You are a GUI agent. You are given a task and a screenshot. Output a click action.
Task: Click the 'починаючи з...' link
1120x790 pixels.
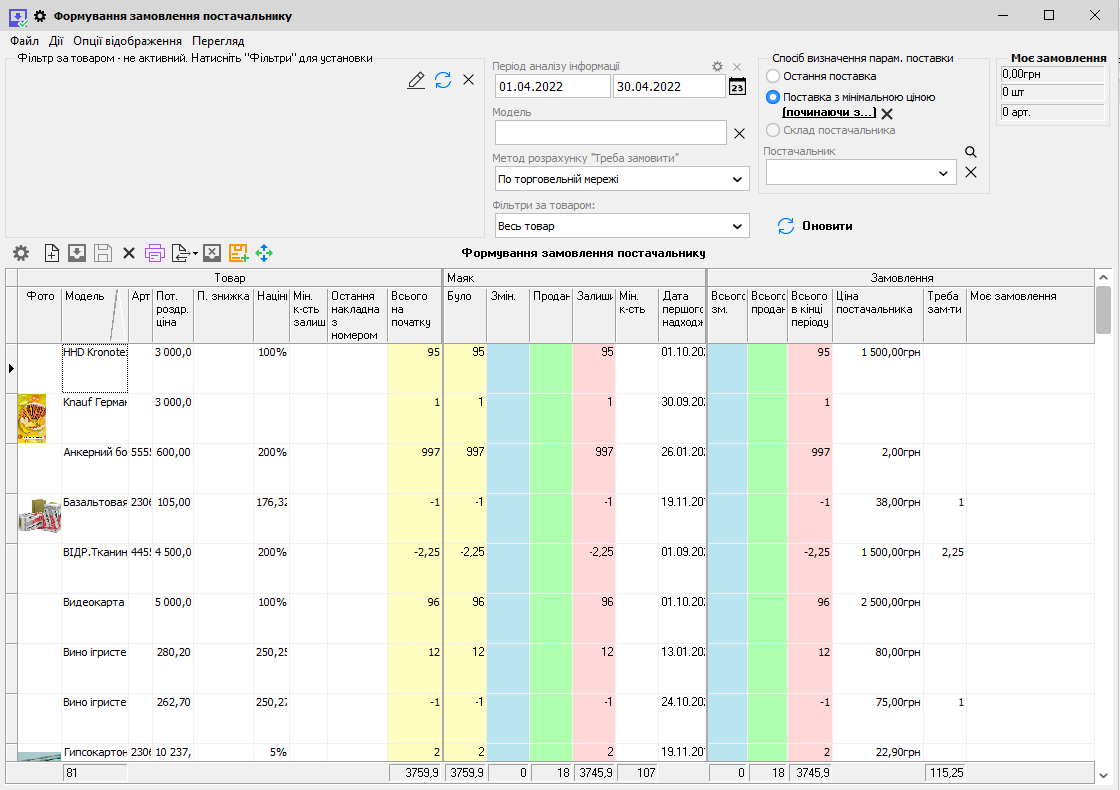(x=828, y=113)
